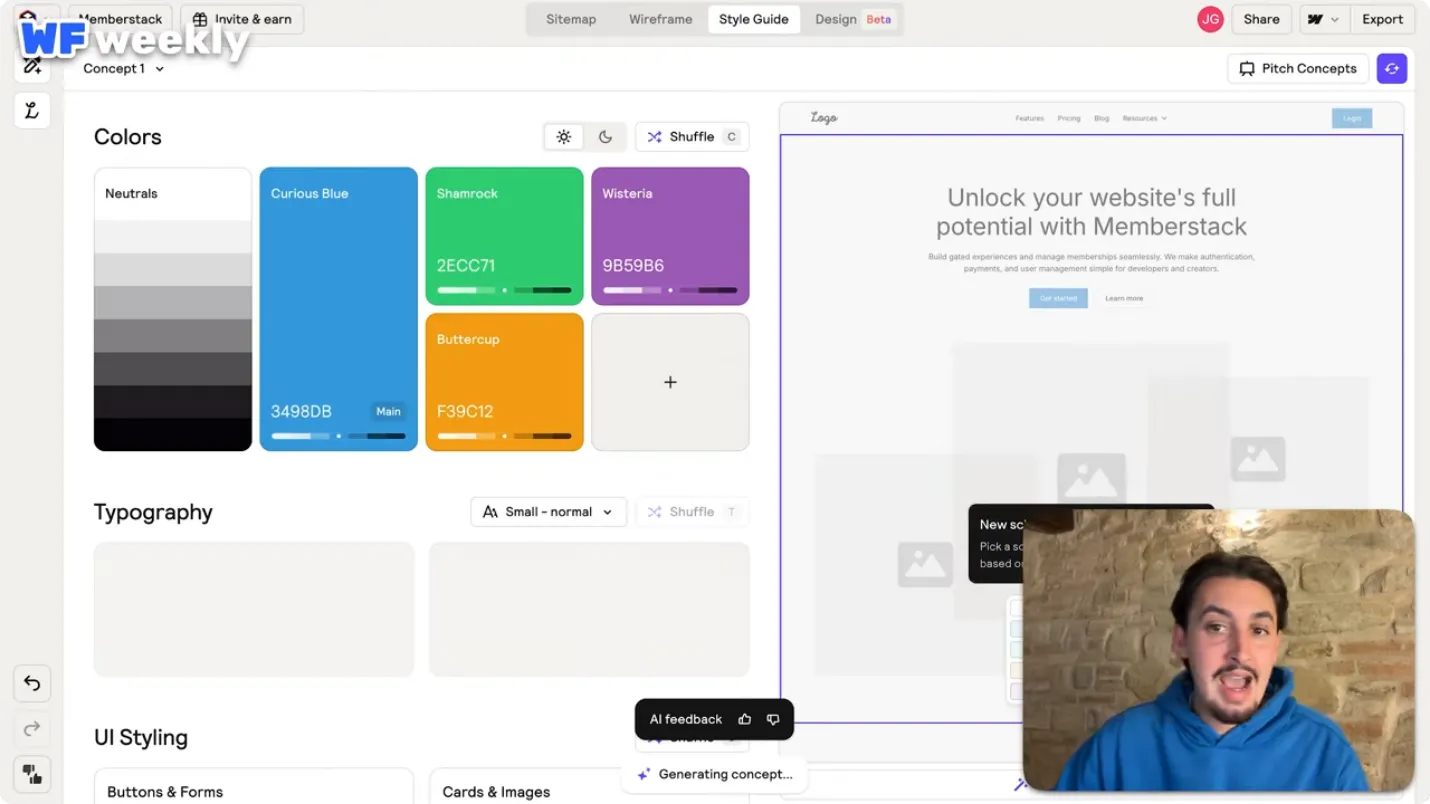
Task: Adjust the Wisteria shade slider
Action: pyautogui.click(x=670, y=290)
